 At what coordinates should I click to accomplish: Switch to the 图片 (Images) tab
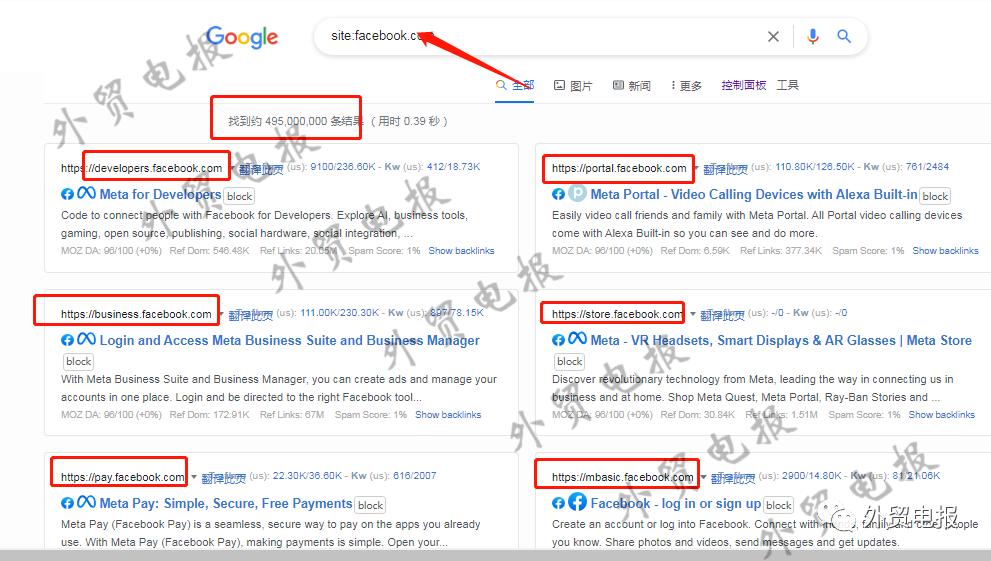[x=573, y=85]
